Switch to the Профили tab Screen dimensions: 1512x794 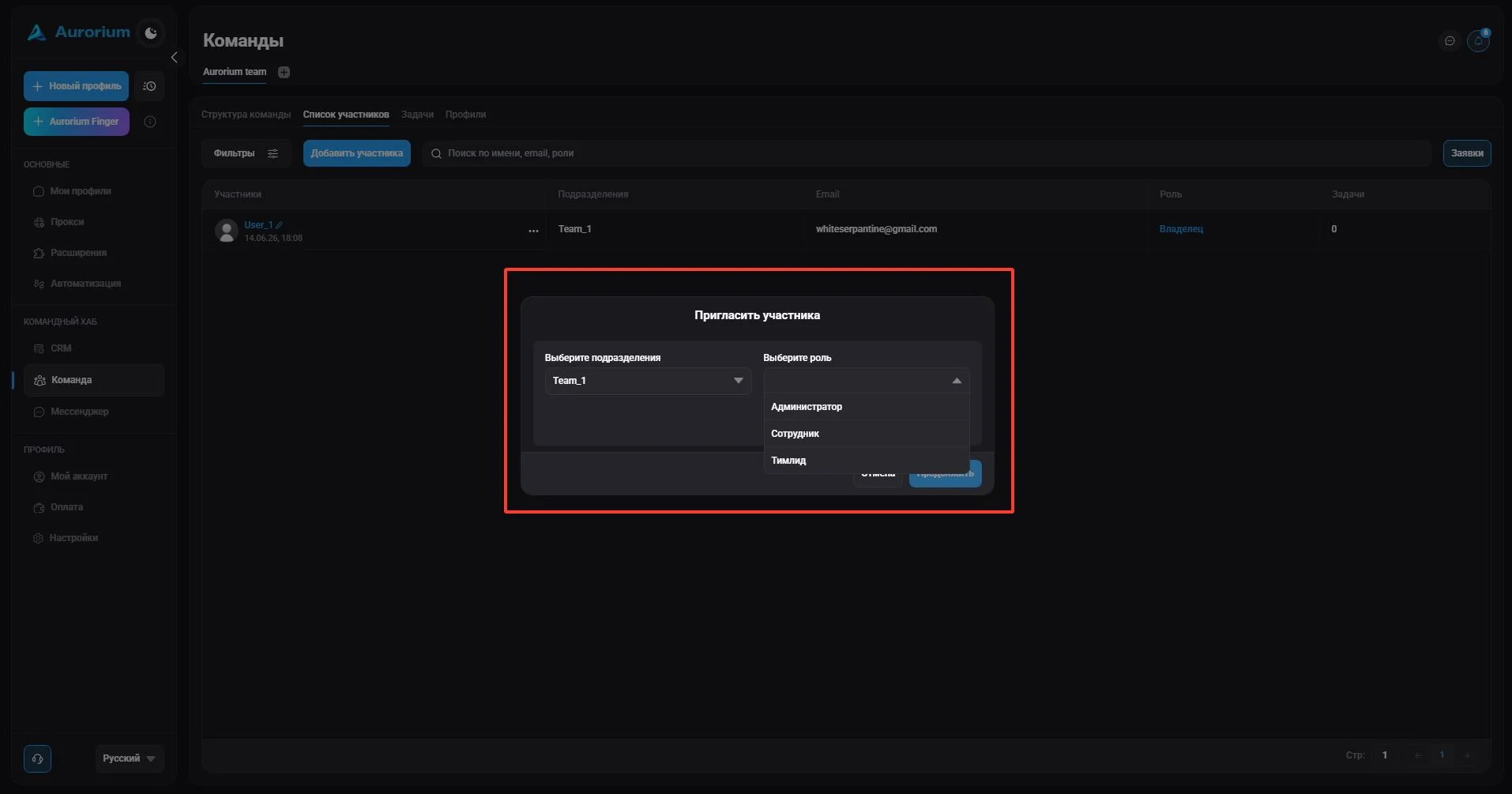point(465,115)
